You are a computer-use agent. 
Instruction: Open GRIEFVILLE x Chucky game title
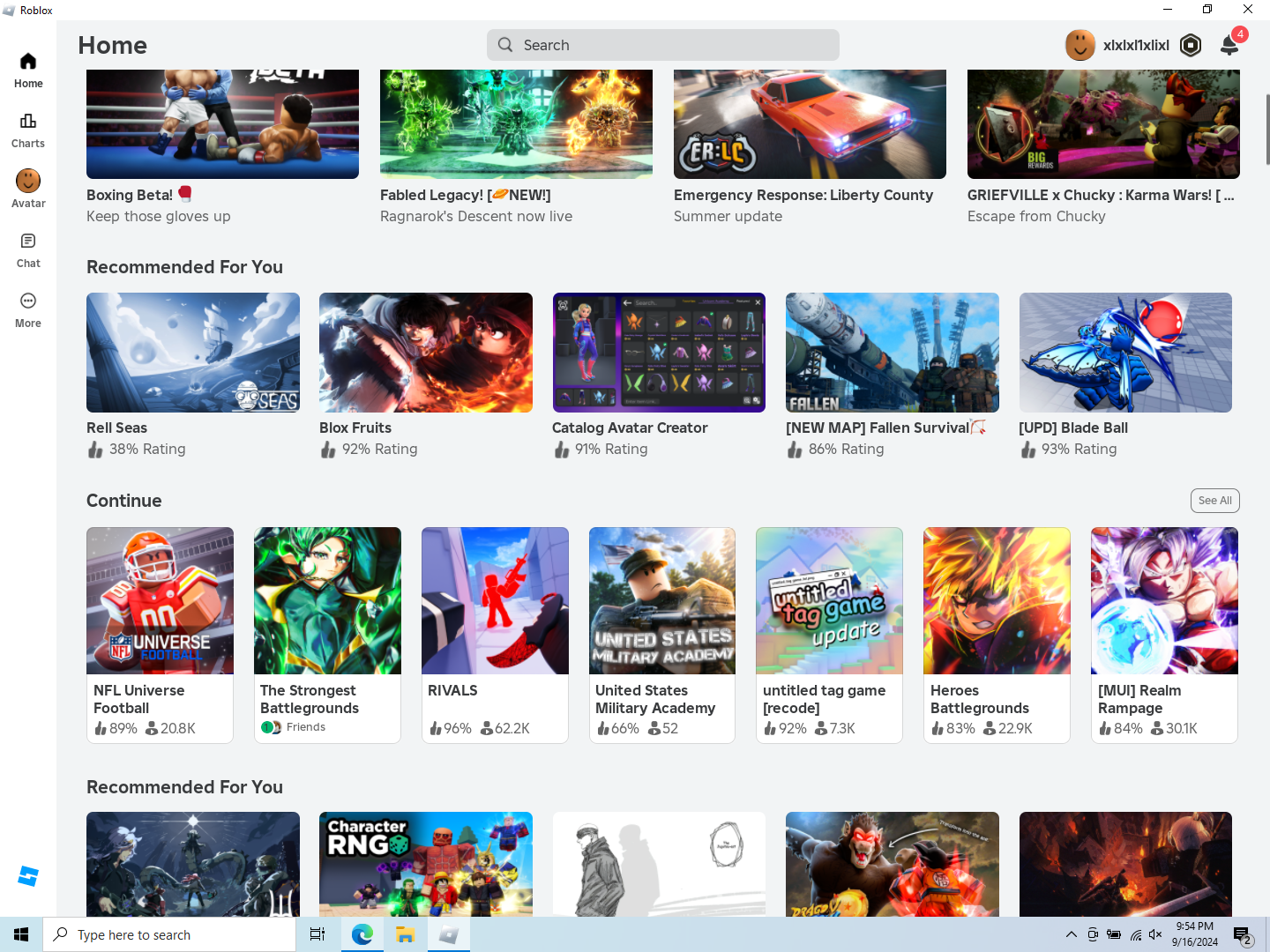coord(1101,195)
